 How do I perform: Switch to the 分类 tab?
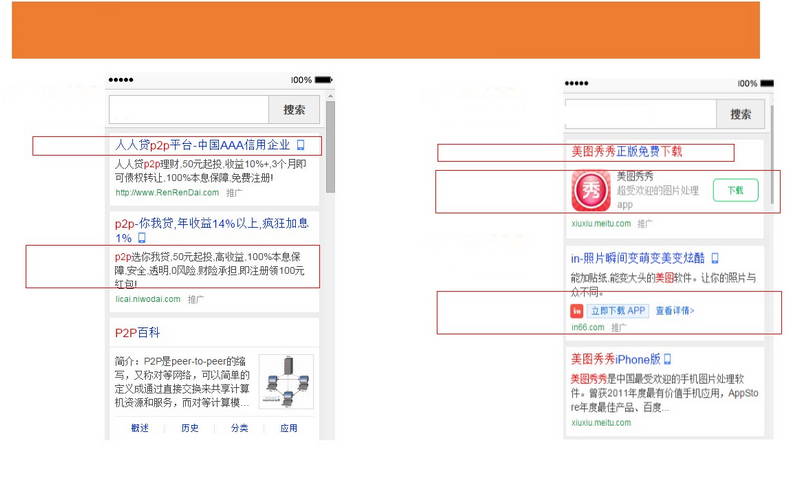[x=239, y=428]
